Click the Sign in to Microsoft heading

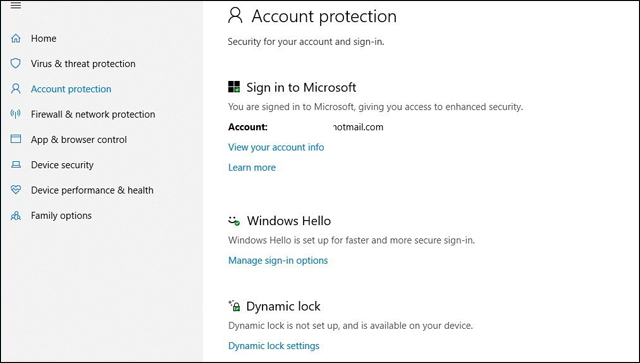[301, 87]
